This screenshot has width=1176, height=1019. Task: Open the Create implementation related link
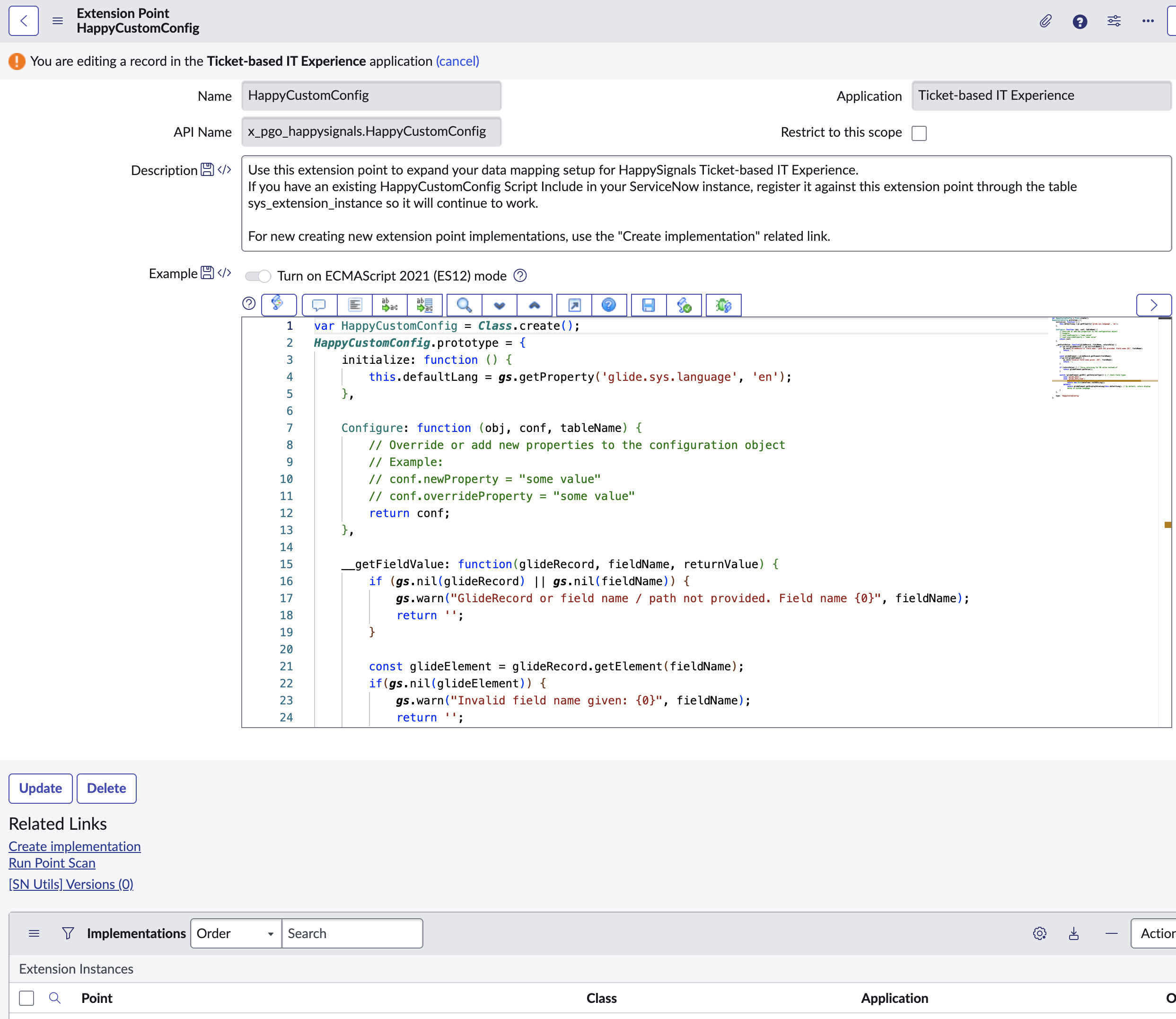(74, 846)
